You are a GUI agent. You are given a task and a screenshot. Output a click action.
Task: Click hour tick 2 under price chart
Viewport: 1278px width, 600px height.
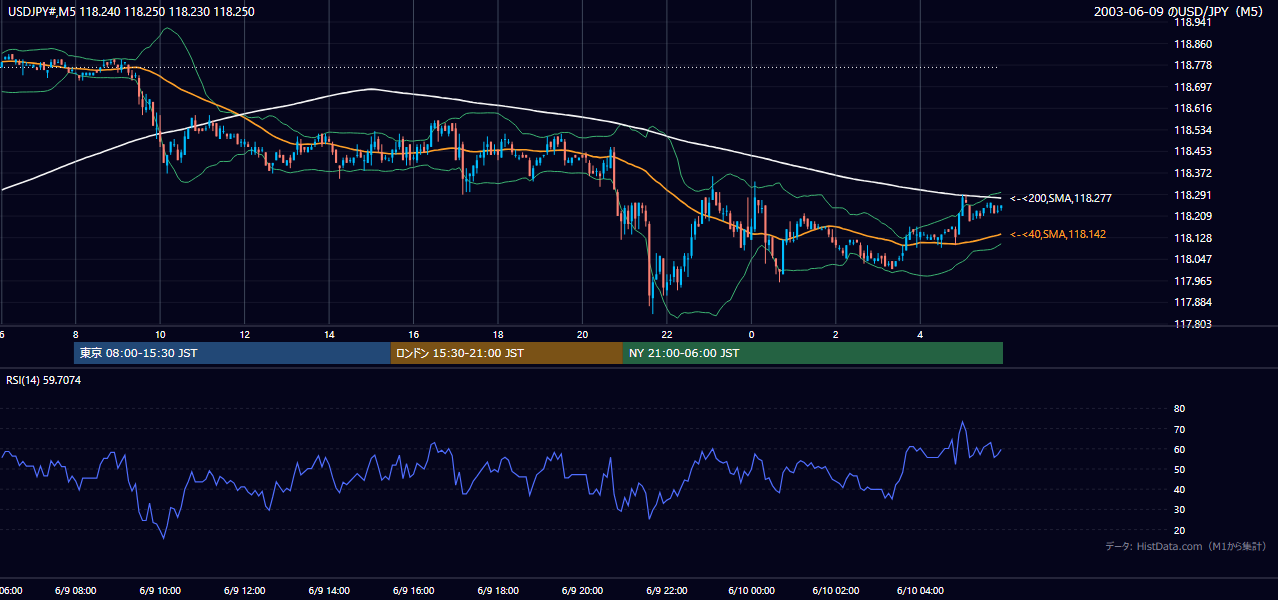click(835, 334)
